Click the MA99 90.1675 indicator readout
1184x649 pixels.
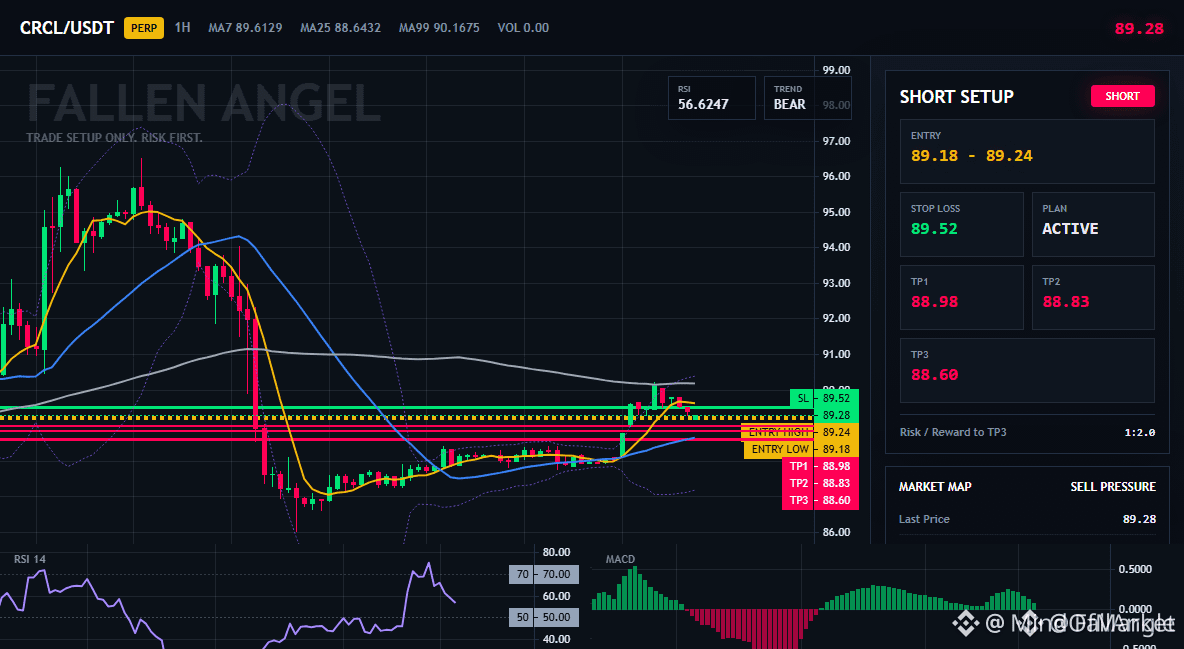(439, 28)
